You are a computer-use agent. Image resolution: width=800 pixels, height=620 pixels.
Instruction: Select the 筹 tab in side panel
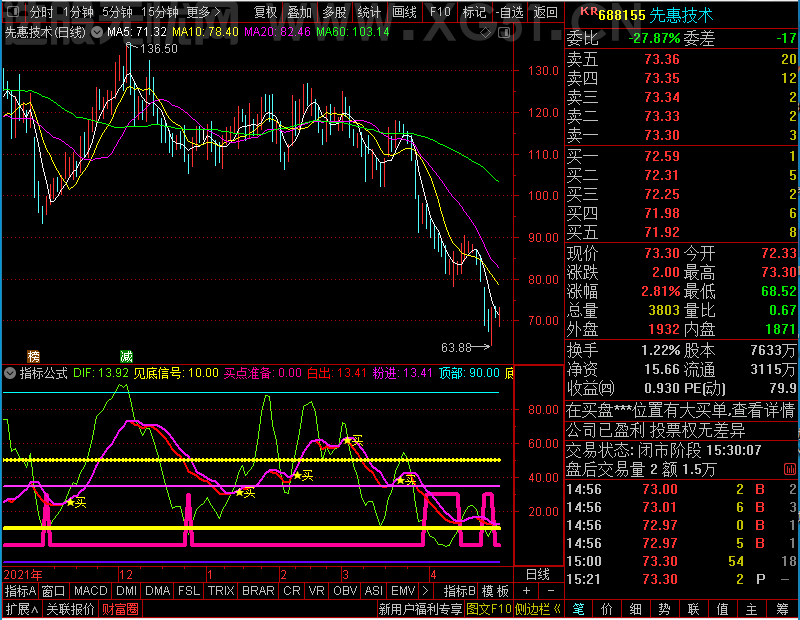782,609
